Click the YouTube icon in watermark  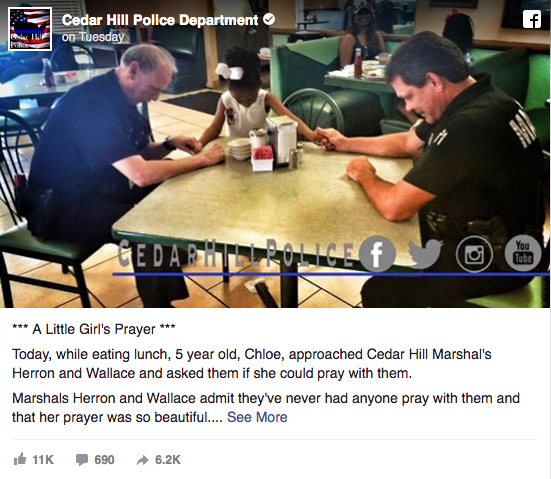[523, 253]
